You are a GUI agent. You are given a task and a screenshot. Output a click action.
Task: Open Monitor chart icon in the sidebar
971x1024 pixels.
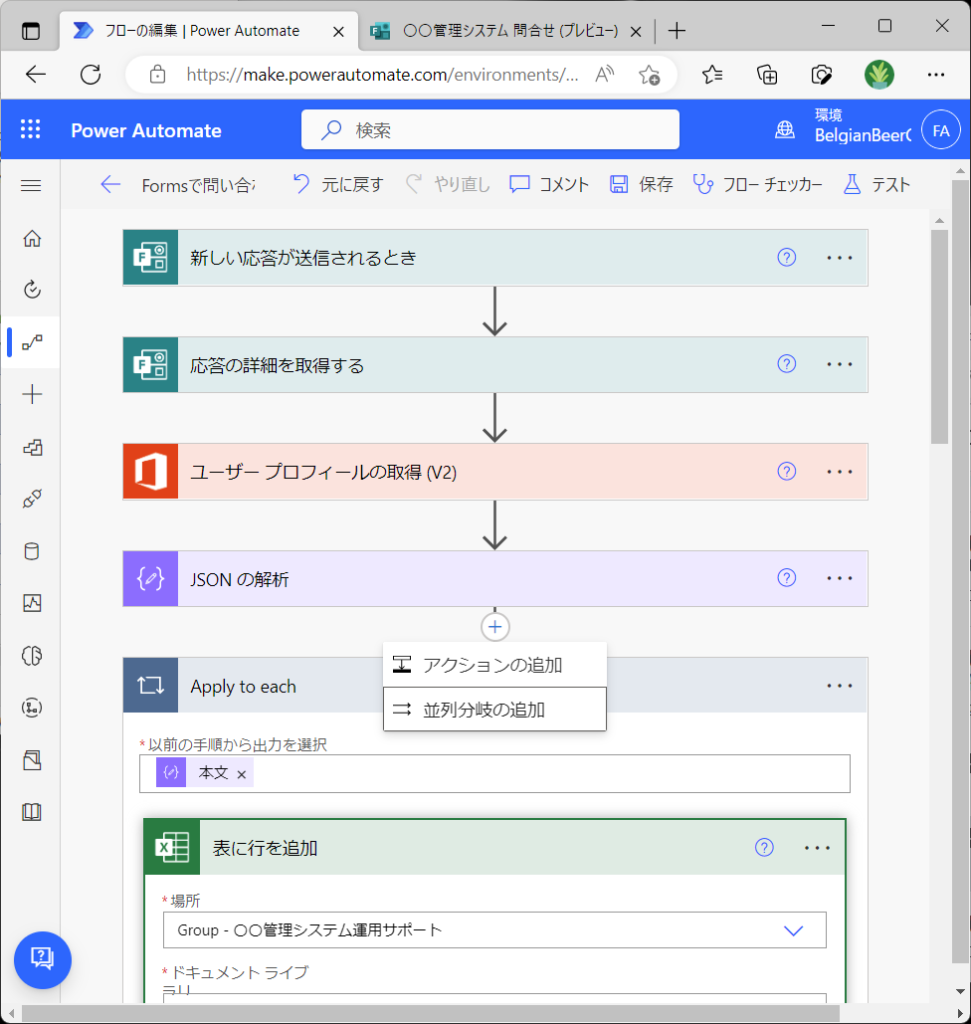click(32, 603)
